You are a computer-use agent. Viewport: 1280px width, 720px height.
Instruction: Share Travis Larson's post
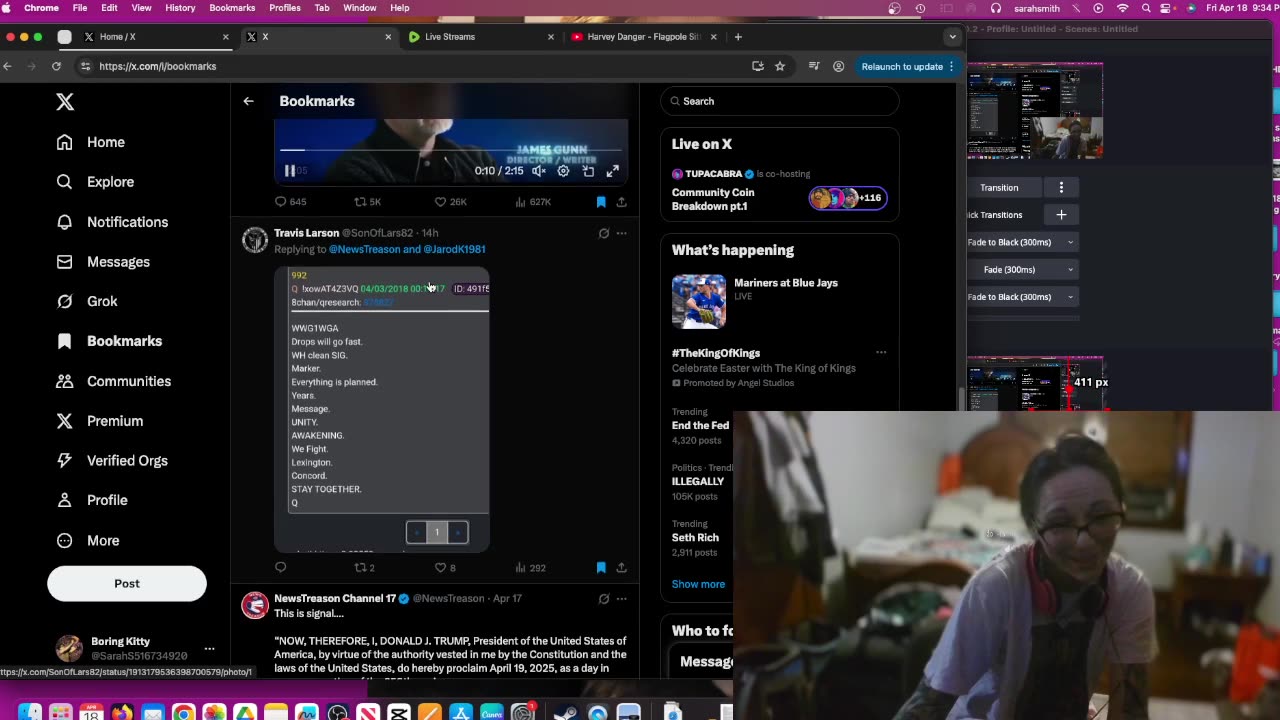[x=621, y=568]
